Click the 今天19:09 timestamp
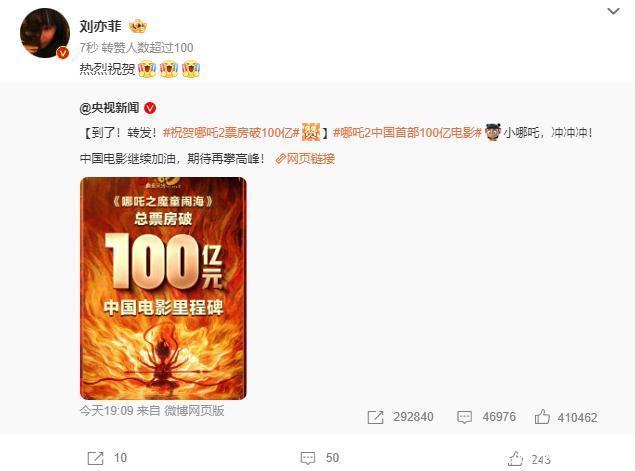 (107, 411)
